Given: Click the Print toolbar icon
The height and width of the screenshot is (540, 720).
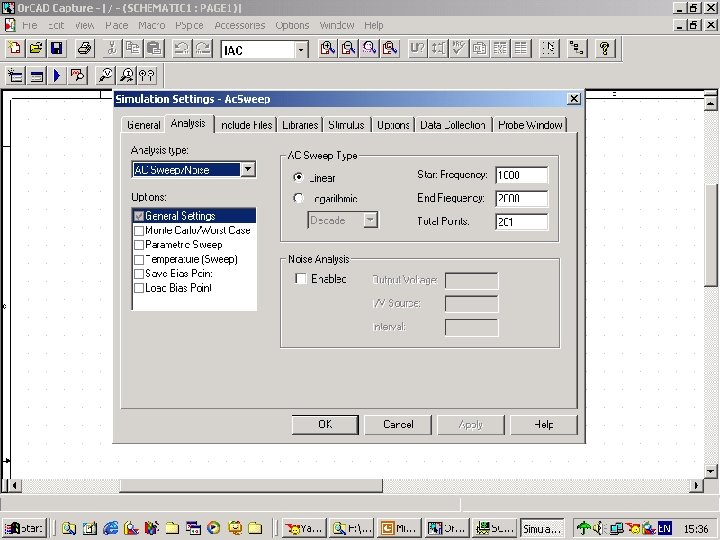Looking at the screenshot, I should pos(84,48).
